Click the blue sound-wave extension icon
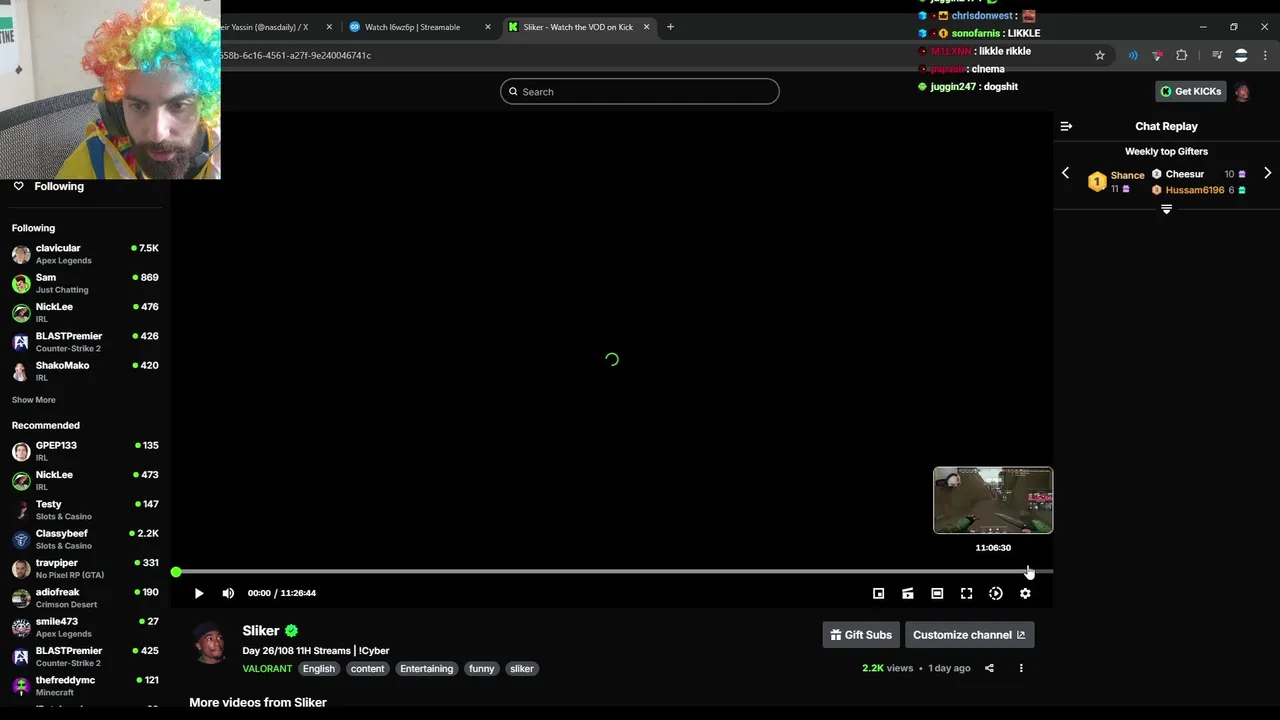1280x720 pixels. click(x=1133, y=55)
